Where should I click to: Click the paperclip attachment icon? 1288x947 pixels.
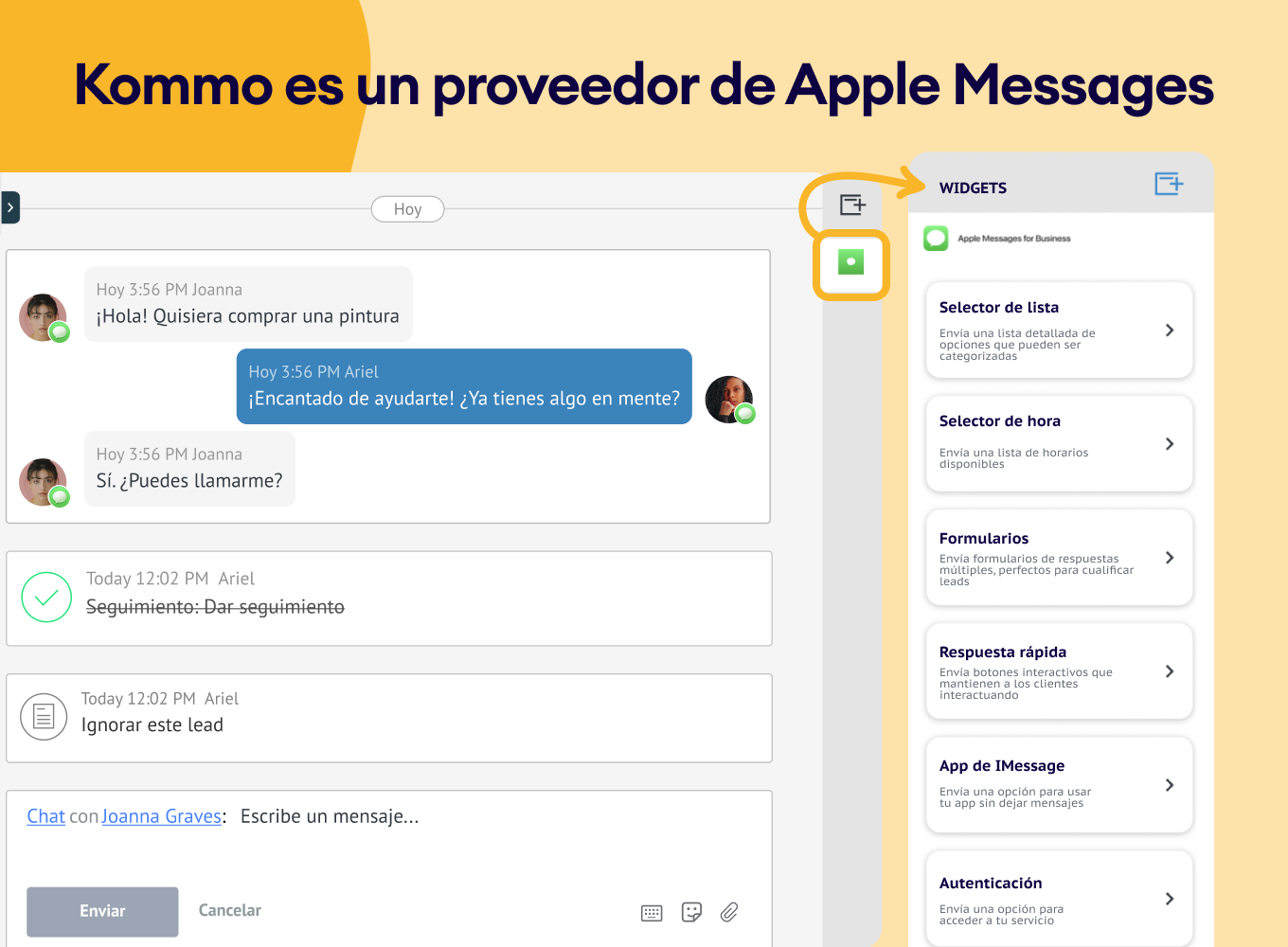[x=728, y=912]
